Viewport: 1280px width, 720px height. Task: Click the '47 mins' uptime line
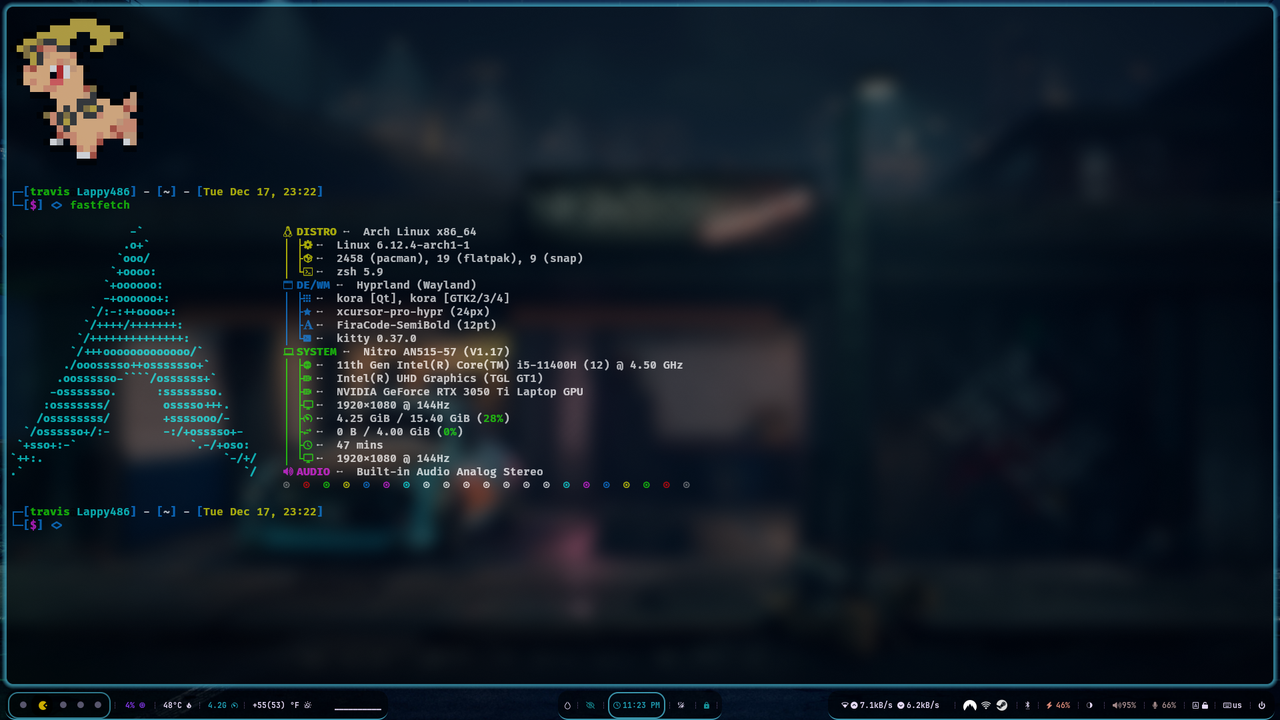(x=359, y=445)
